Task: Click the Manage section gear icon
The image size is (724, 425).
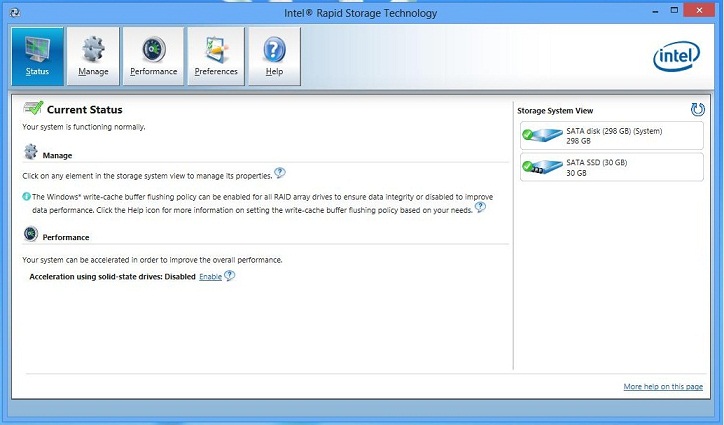Action: (31, 152)
